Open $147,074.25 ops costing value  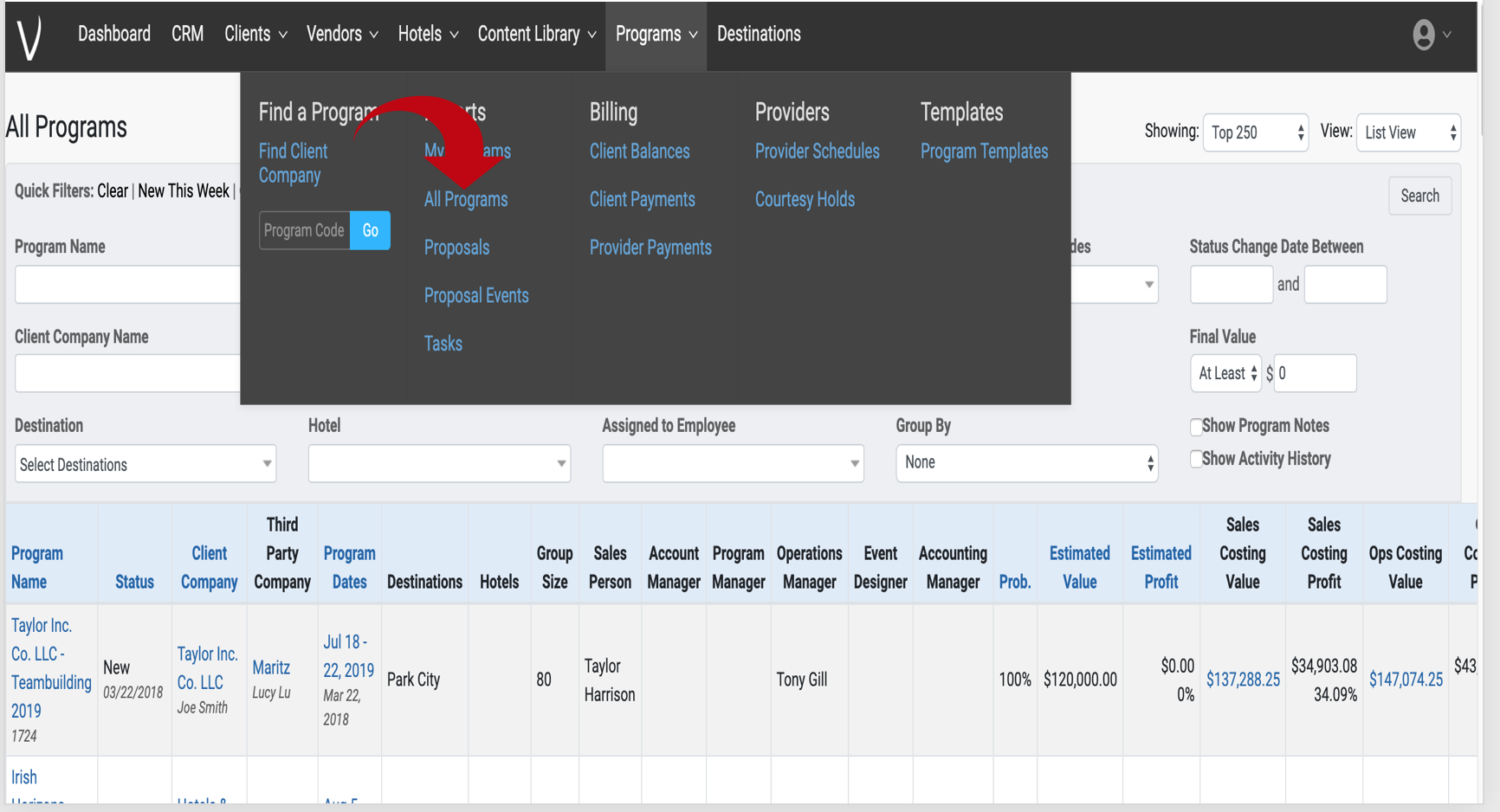[1406, 680]
